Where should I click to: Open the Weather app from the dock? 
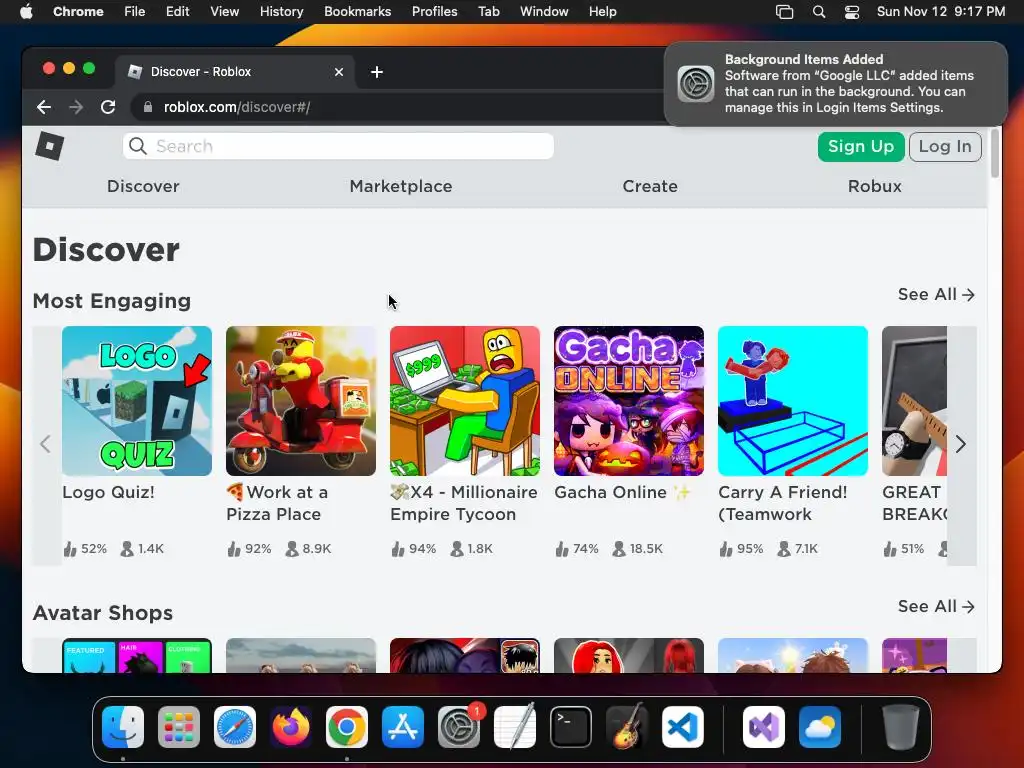[x=820, y=727]
